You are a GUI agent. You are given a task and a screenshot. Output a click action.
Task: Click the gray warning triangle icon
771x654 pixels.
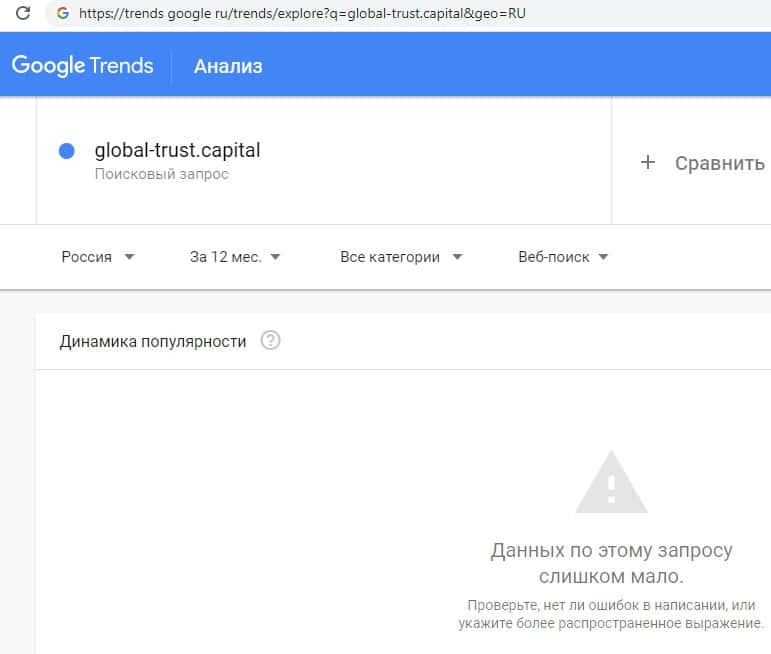coord(611,482)
